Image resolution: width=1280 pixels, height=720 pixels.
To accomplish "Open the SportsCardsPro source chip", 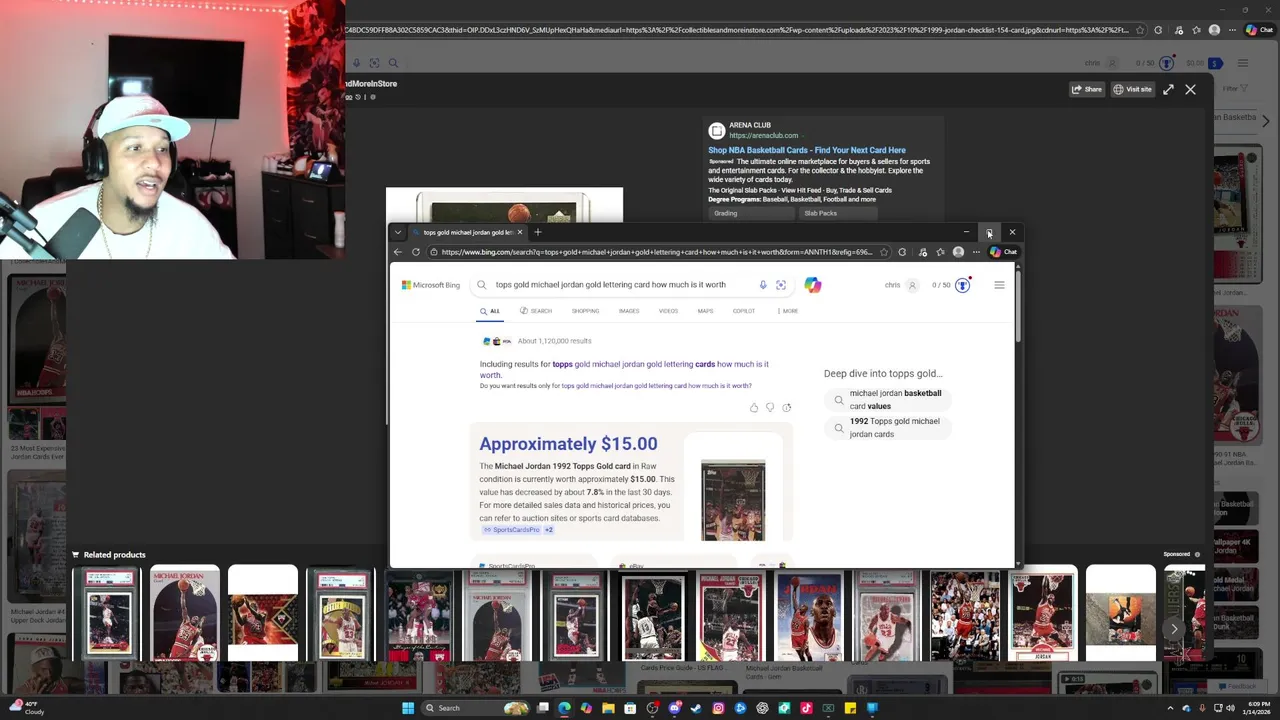I will [511, 529].
